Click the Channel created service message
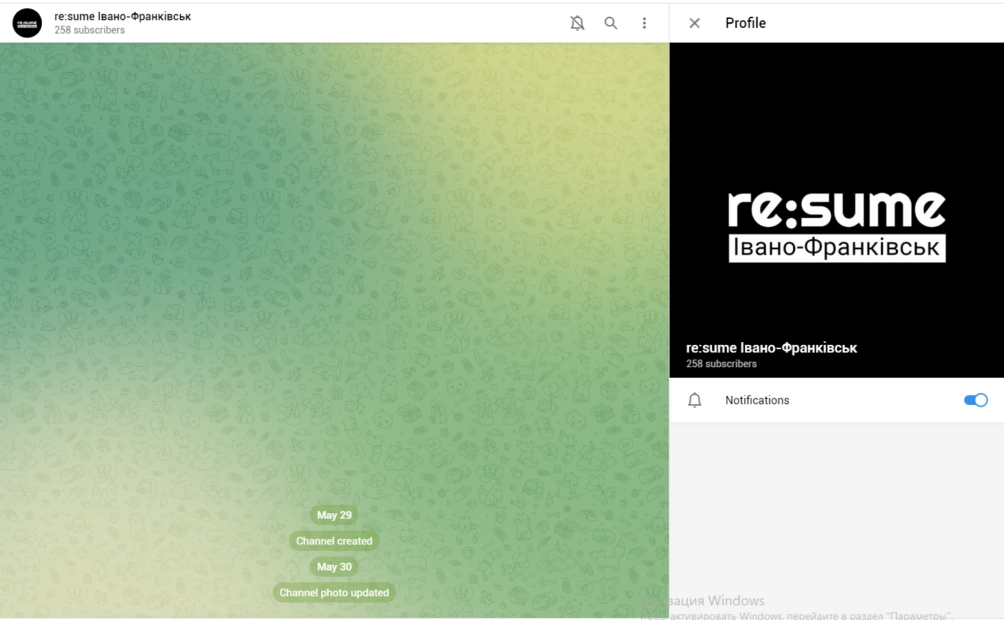The image size is (1004, 620). coord(334,541)
